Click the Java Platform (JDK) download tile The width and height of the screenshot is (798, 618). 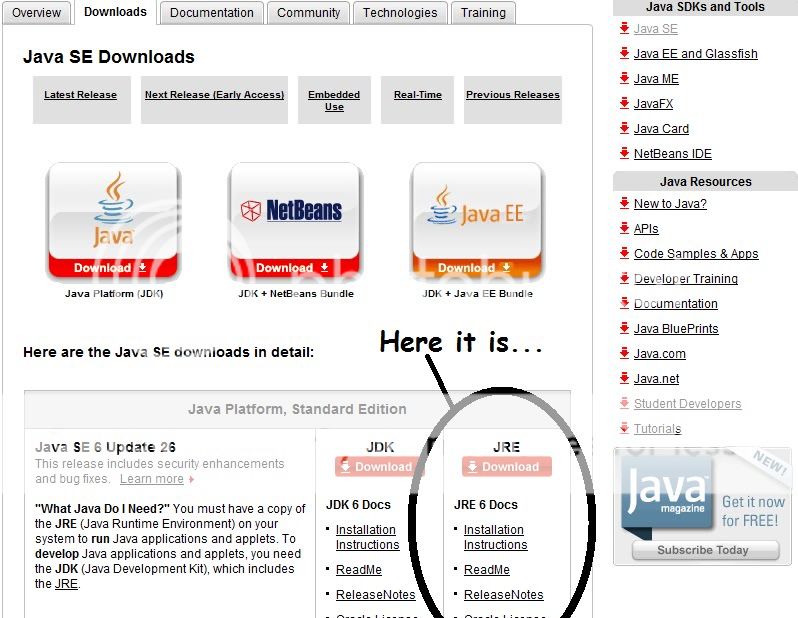pos(113,222)
